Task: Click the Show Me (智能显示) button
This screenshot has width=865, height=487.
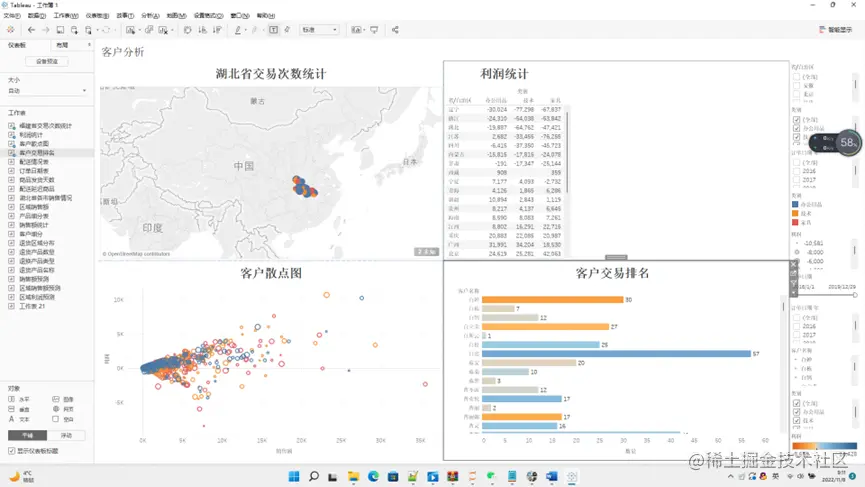Action: pos(836,30)
